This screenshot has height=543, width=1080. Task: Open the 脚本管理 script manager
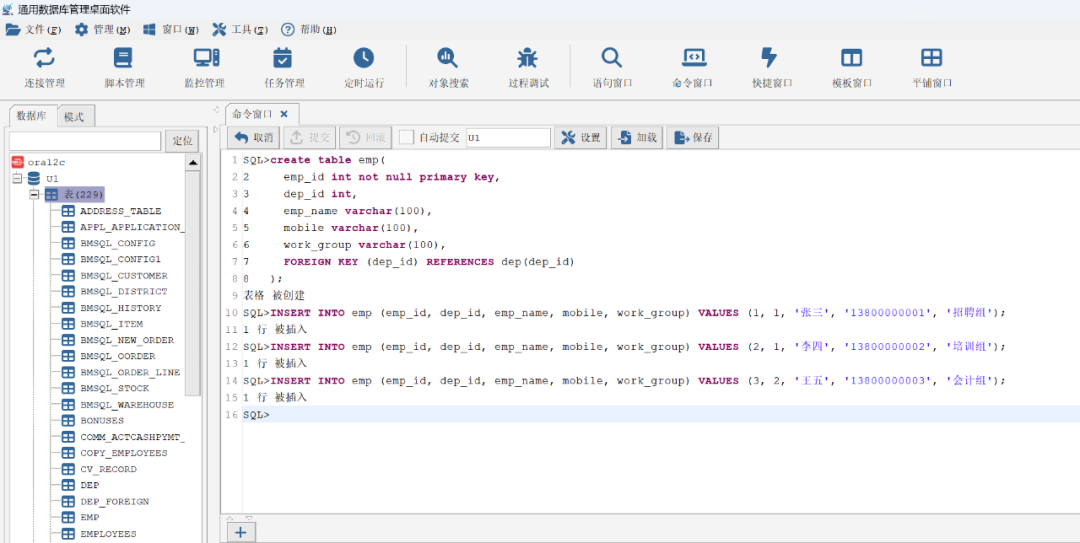click(x=125, y=68)
